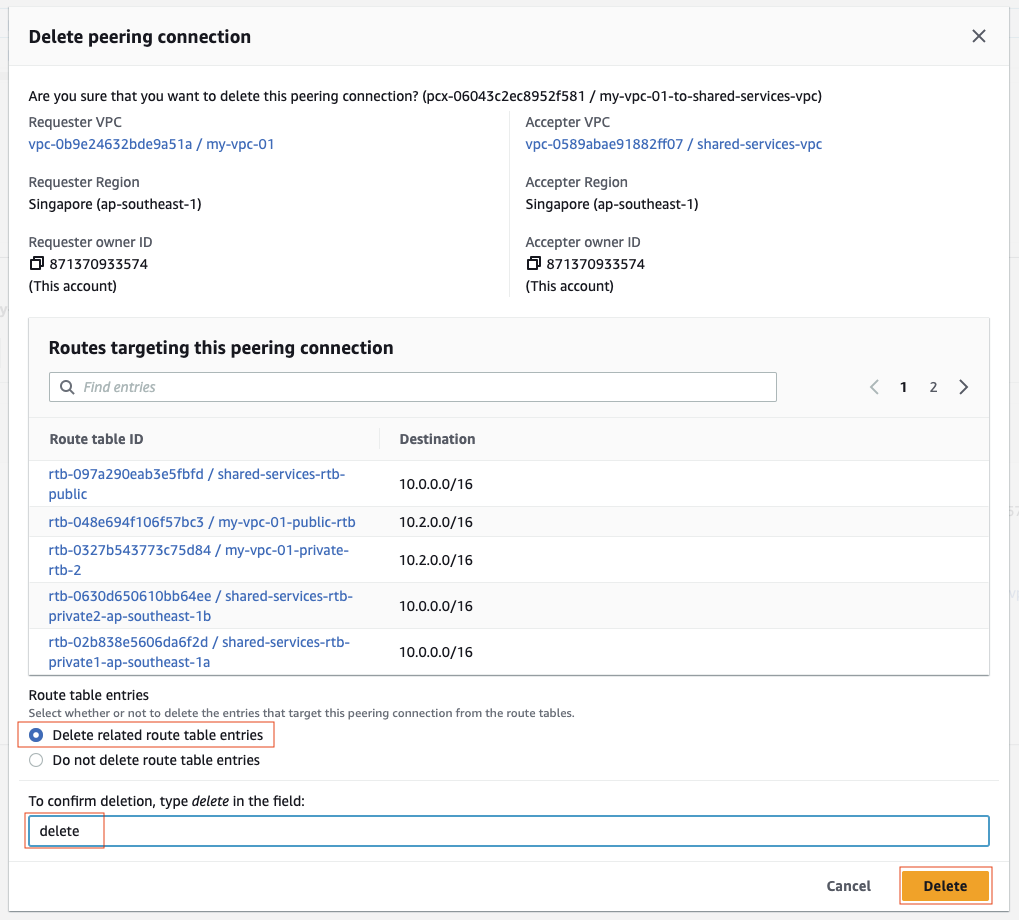Switch to page 2 of routes

(932, 387)
